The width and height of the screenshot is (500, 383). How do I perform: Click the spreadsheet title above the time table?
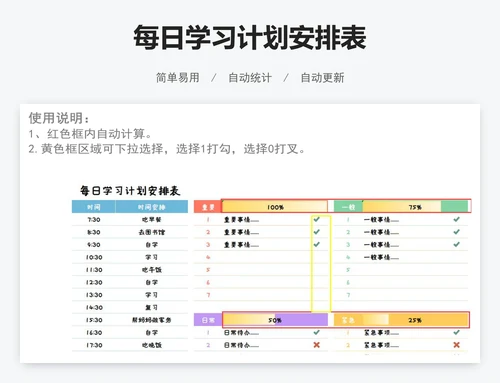pos(130,191)
